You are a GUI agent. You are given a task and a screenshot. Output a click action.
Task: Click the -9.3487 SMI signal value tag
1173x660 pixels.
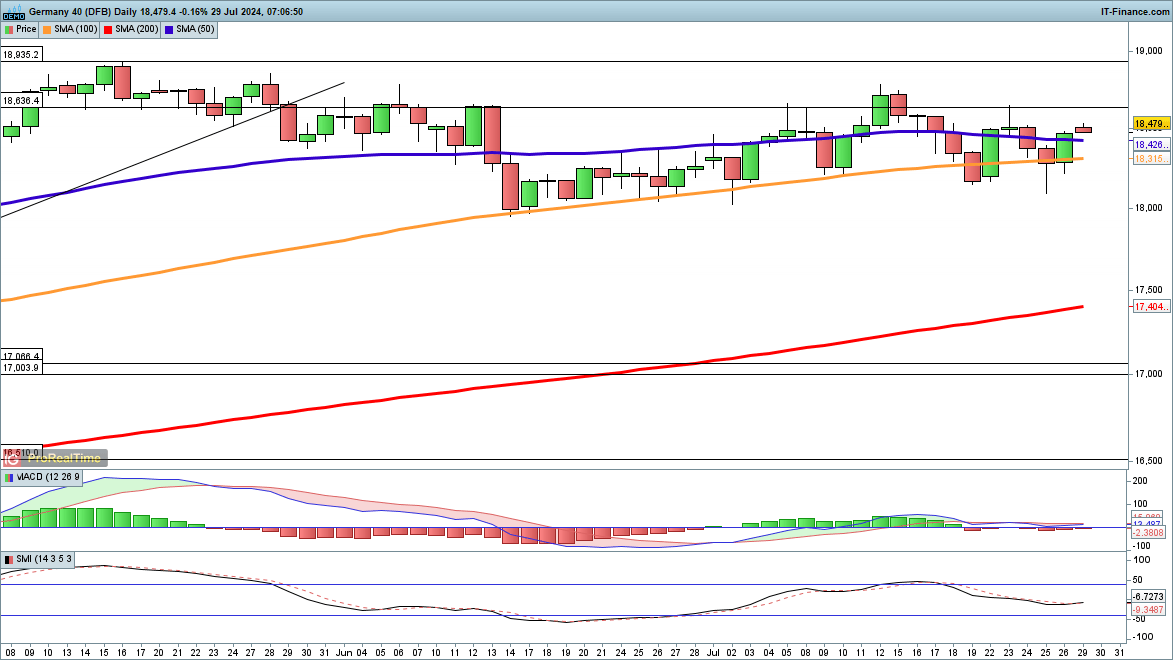(x=1148, y=609)
